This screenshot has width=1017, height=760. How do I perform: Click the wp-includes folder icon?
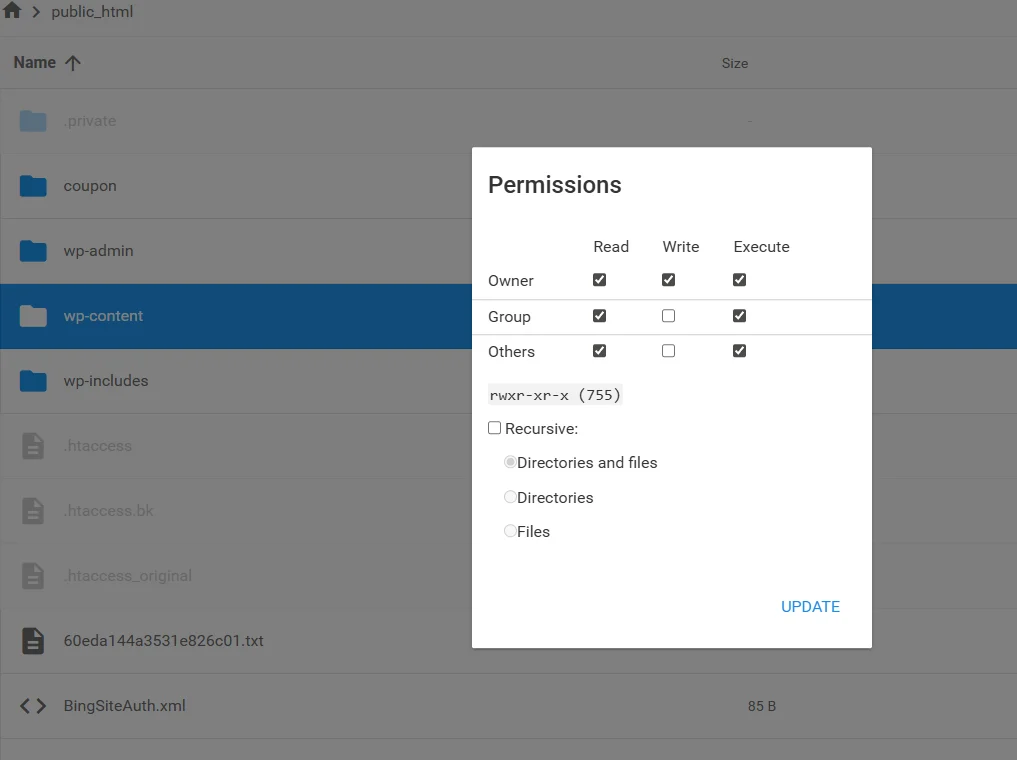tap(33, 381)
